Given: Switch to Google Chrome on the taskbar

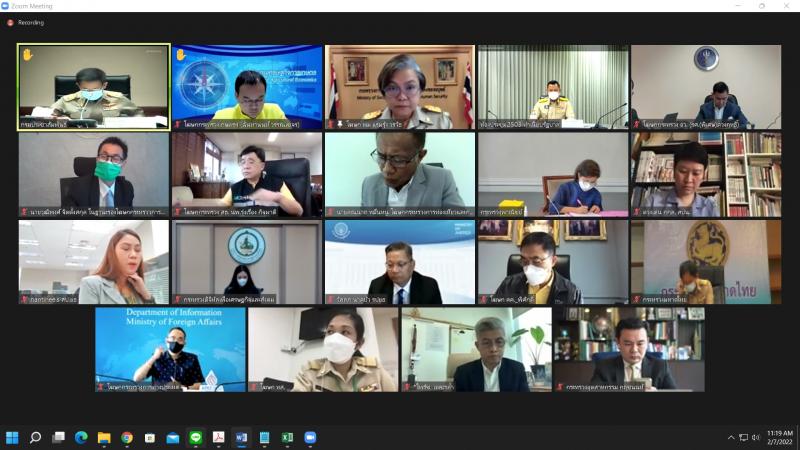Looking at the screenshot, I should click(x=127, y=438).
